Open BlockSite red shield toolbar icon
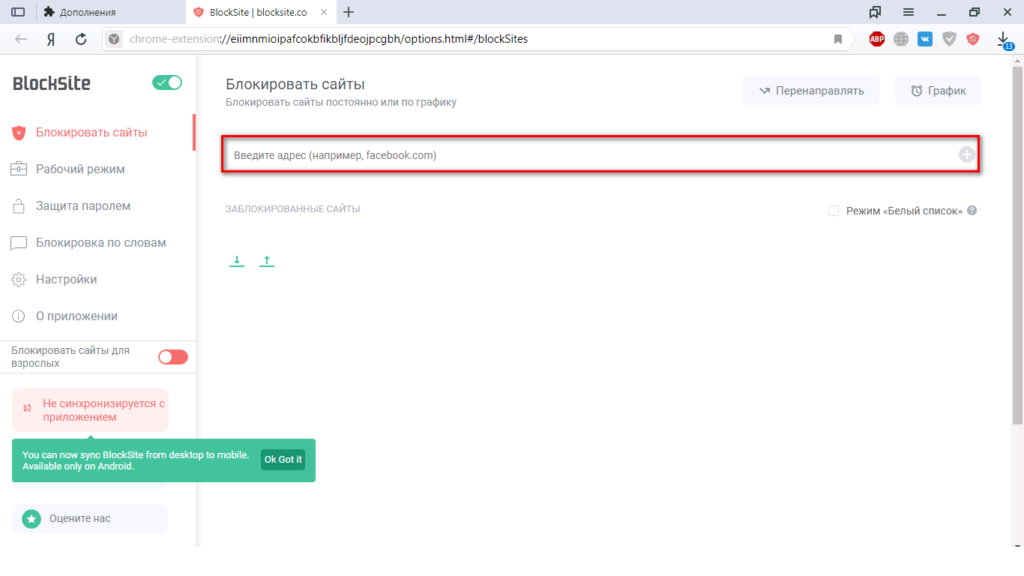Image resolution: width=1024 pixels, height=576 pixels. (973, 39)
